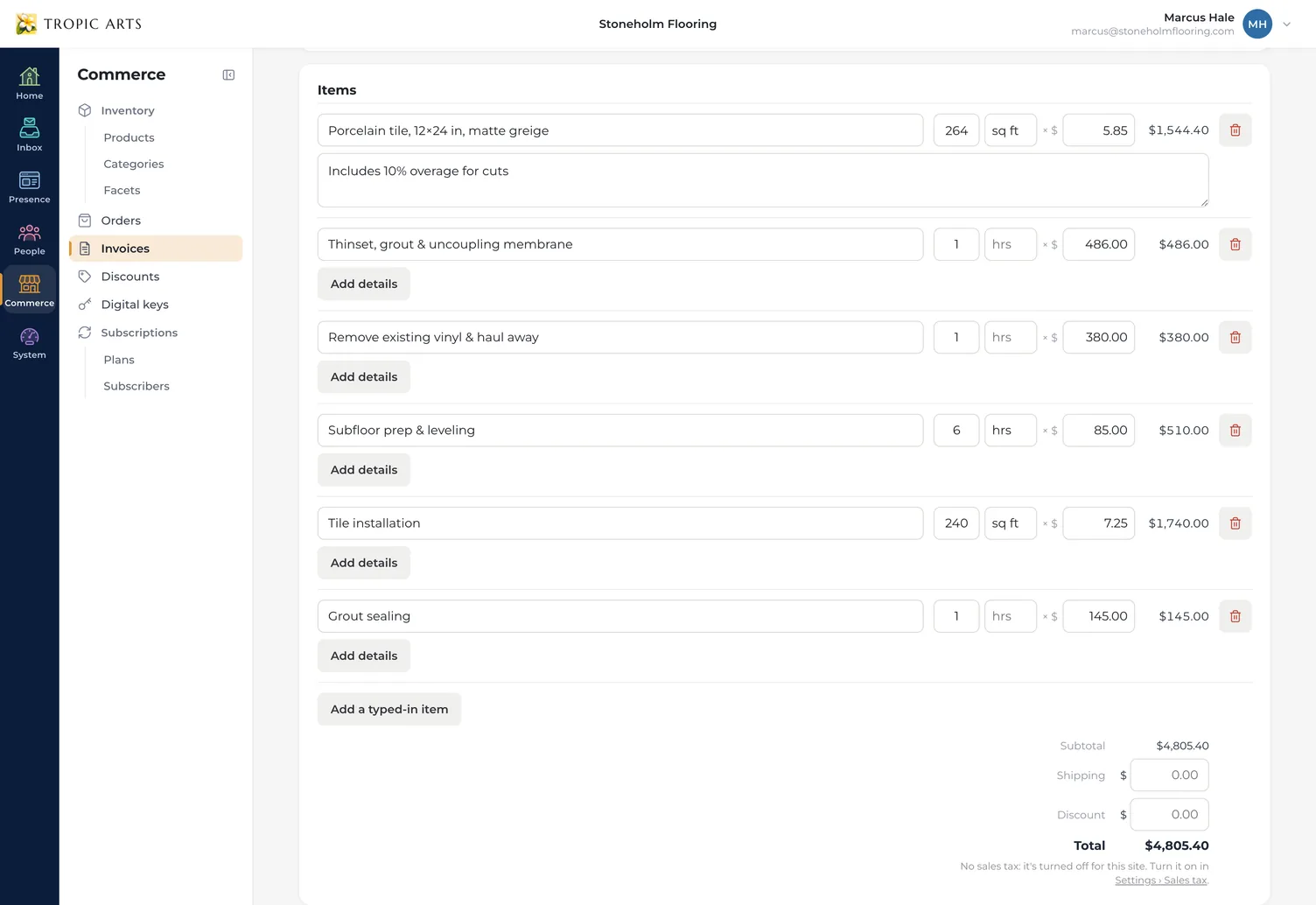1316x905 pixels.
Task: Delete the Tile installation line item
Action: tap(1235, 523)
